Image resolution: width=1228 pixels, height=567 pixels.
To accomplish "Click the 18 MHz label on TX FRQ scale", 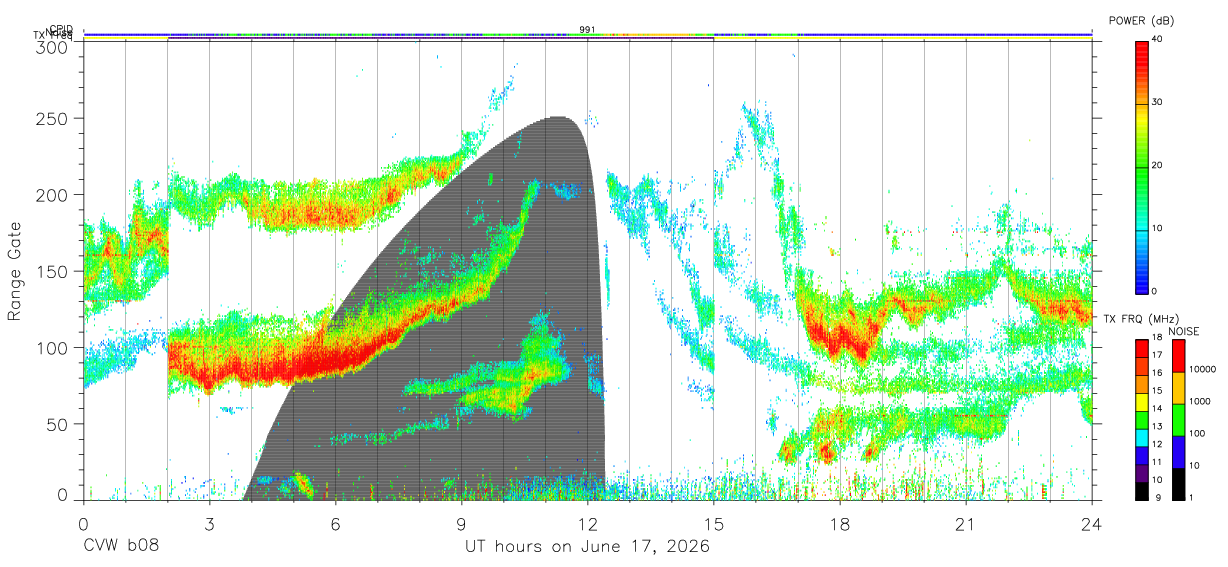I will [1158, 338].
